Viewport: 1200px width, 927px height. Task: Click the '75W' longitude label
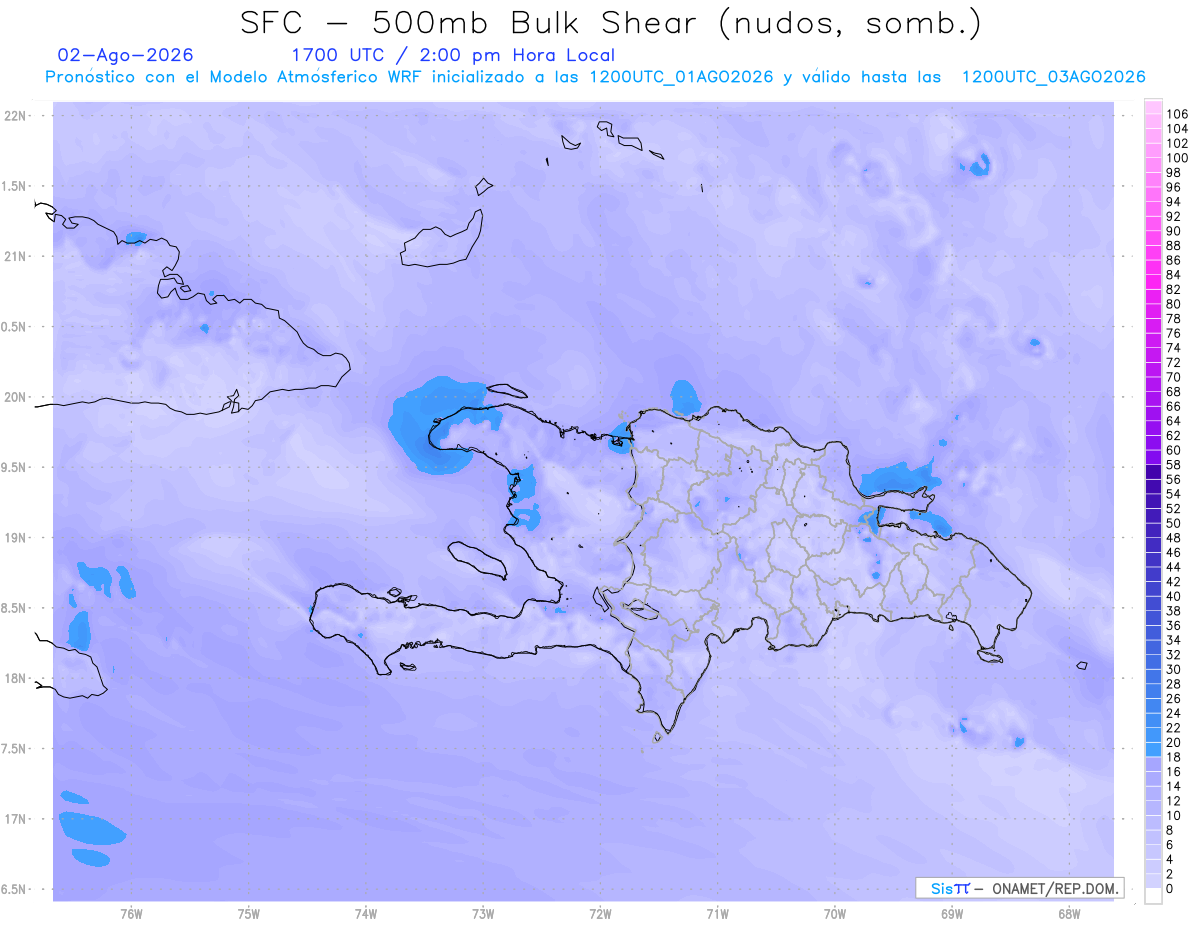click(x=249, y=914)
